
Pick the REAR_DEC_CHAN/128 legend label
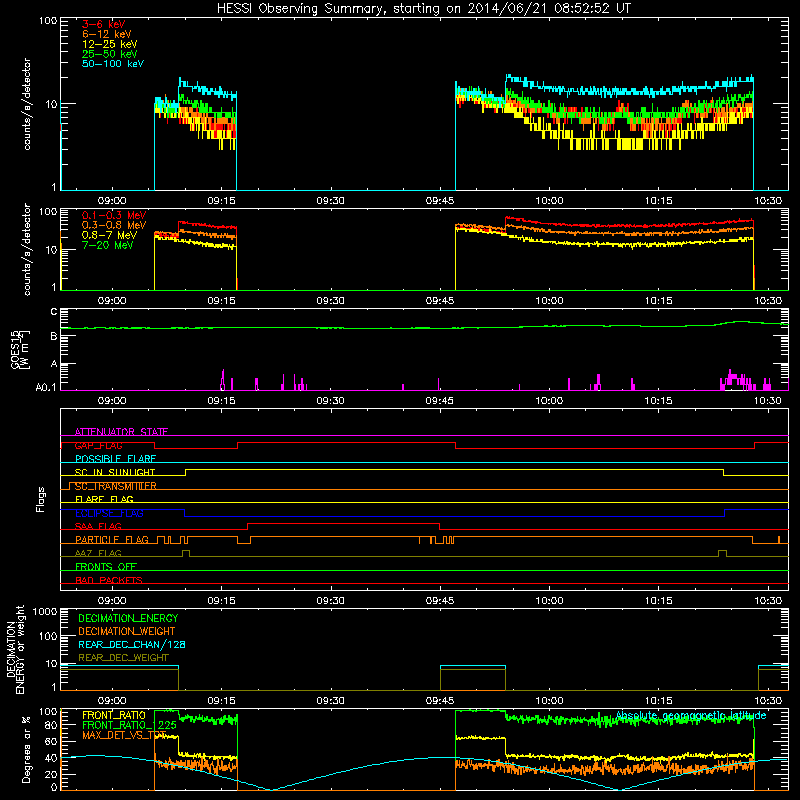(x=132, y=644)
